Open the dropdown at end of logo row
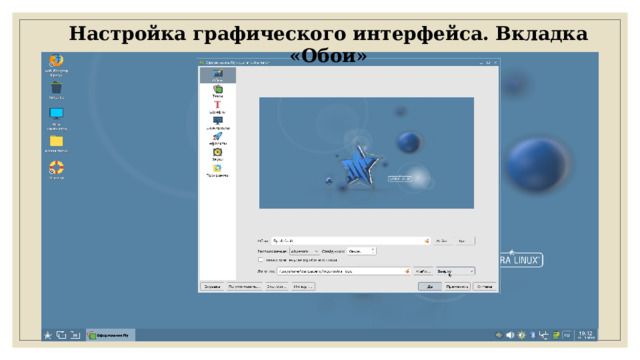 (455, 271)
